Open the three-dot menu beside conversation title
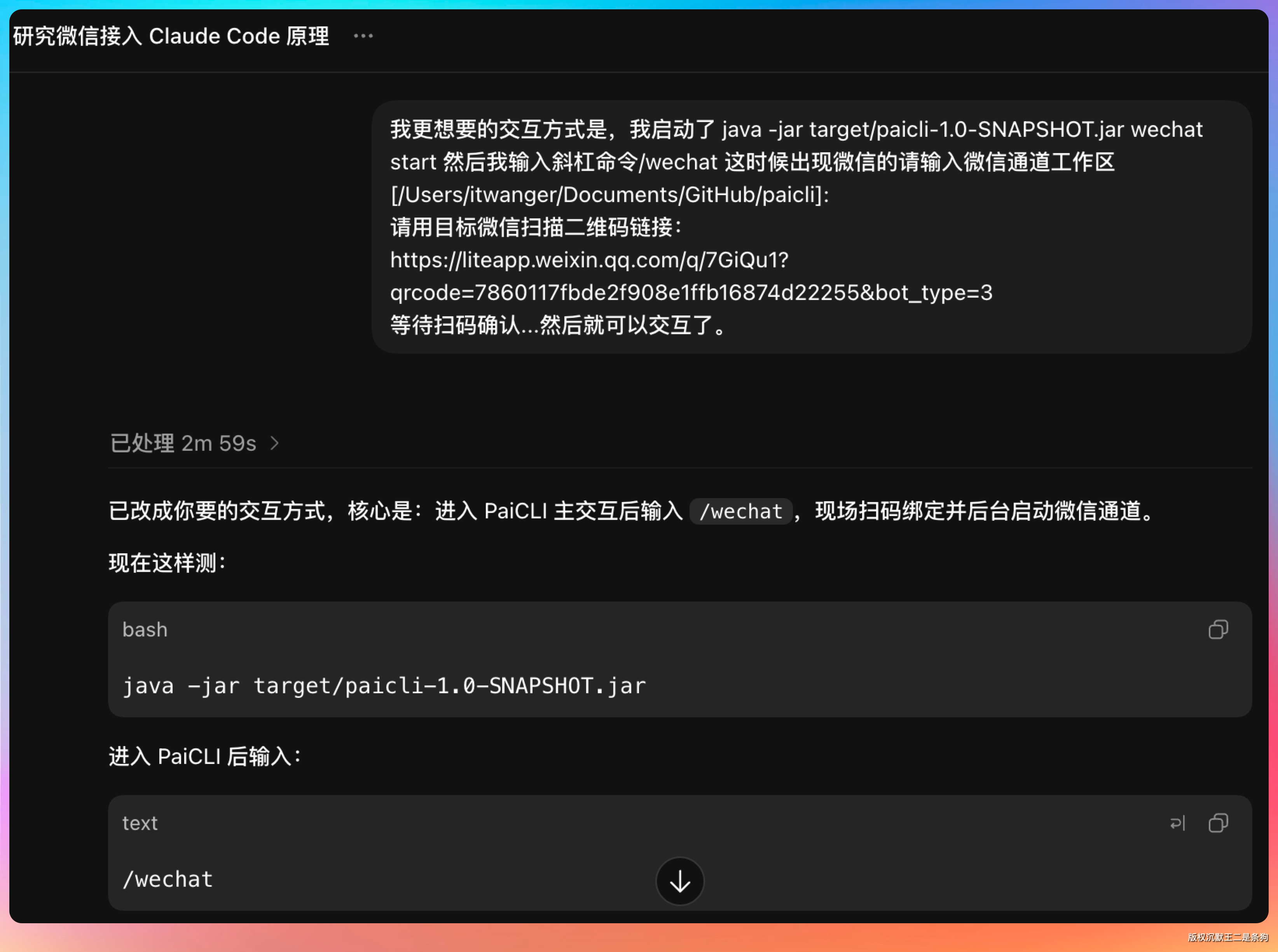1278x952 pixels. 363,36
